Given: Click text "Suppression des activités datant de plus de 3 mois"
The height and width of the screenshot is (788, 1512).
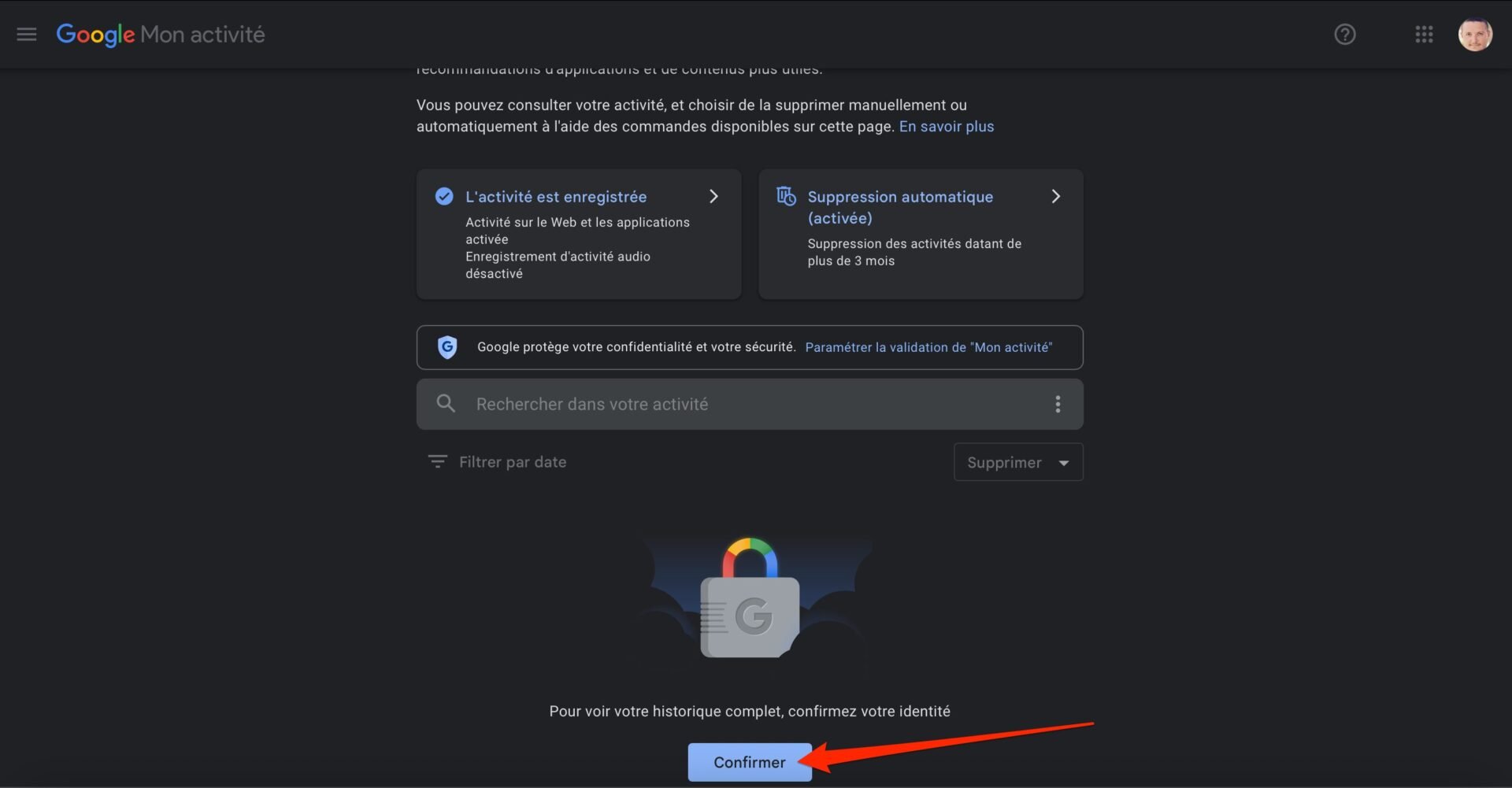Looking at the screenshot, I should [x=914, y=252].
